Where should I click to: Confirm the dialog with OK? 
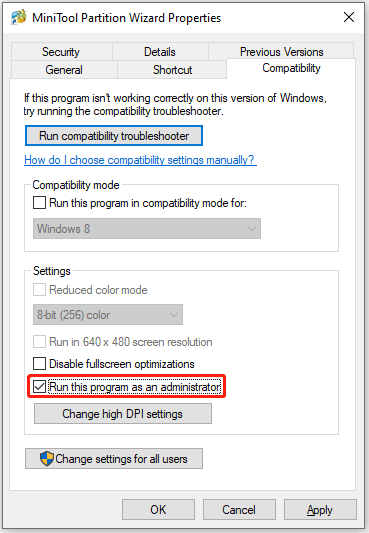pos(158,510)
